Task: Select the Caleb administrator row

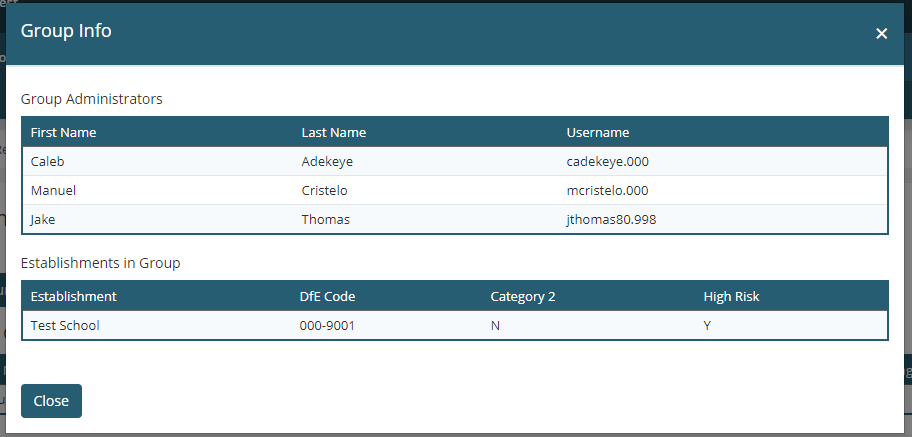Action: pos(47,161)
